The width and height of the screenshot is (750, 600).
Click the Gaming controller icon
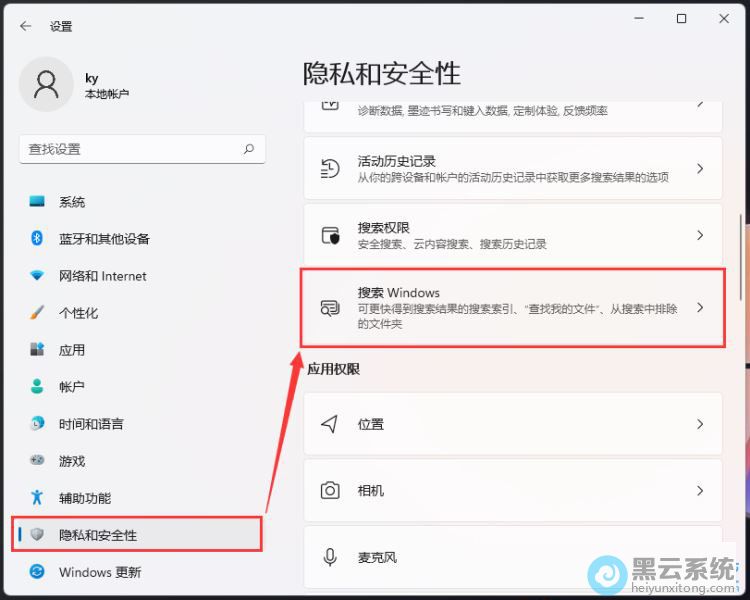click(x=37, y=461)
